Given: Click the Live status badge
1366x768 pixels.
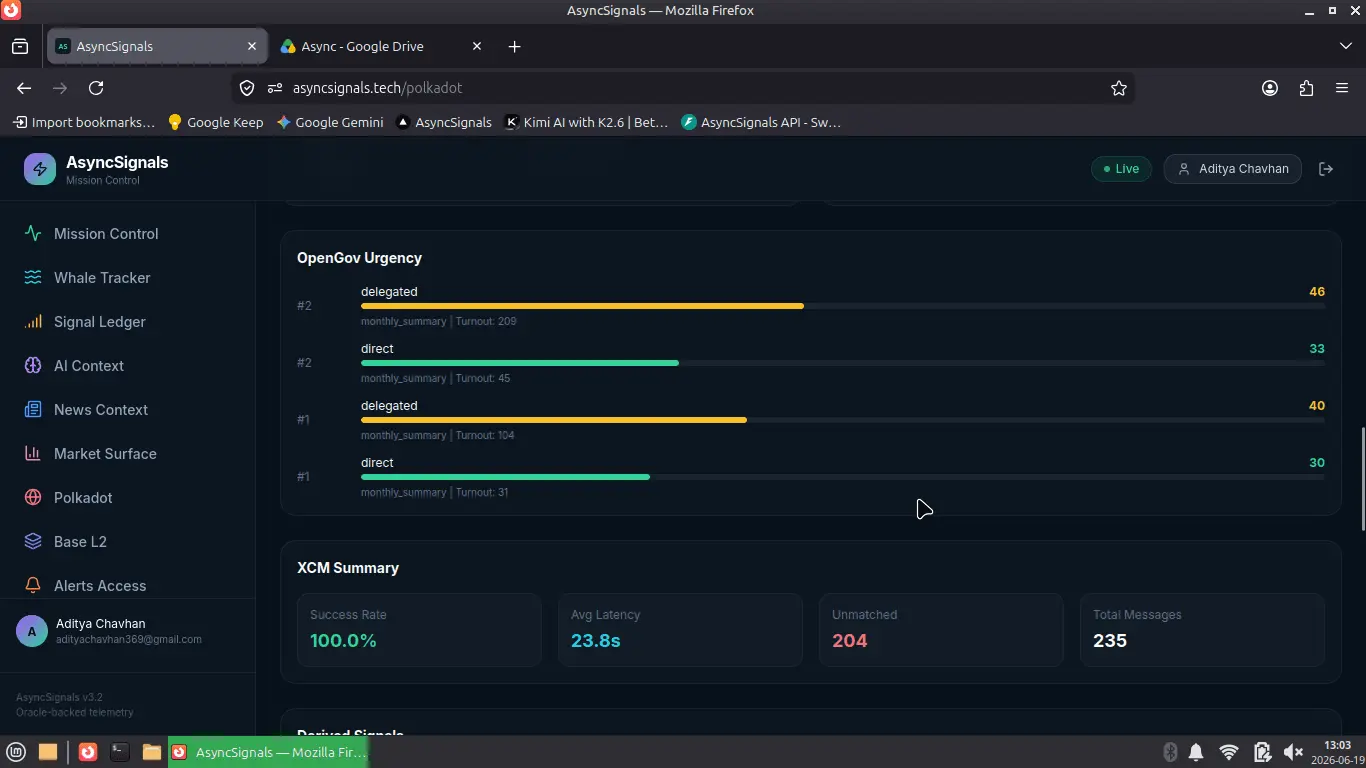Looking at the screenshot, I should (1121, 169).
